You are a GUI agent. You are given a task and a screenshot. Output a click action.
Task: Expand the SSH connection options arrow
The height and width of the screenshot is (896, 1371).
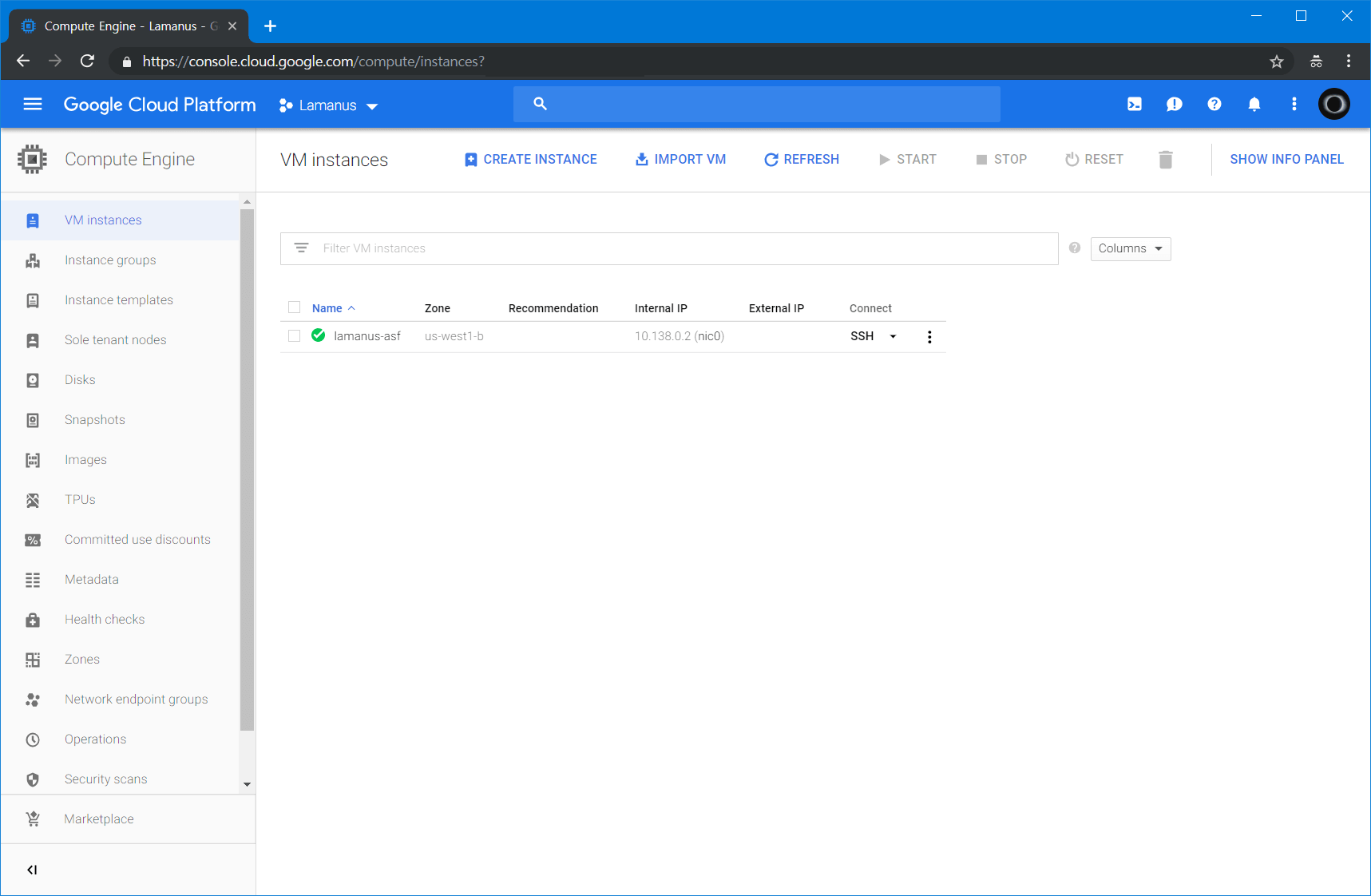pos(893,337)
